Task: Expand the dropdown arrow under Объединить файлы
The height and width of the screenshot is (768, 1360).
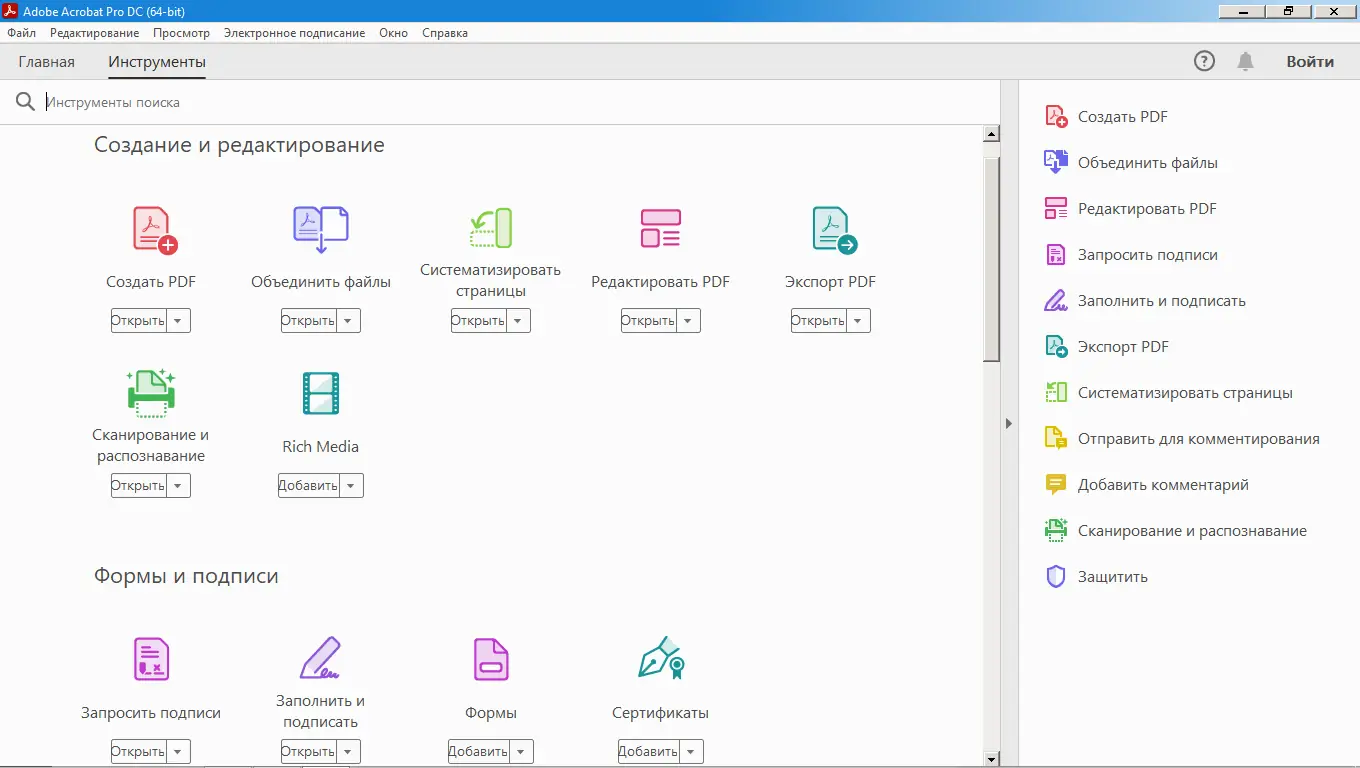Action: coord(348,321)
